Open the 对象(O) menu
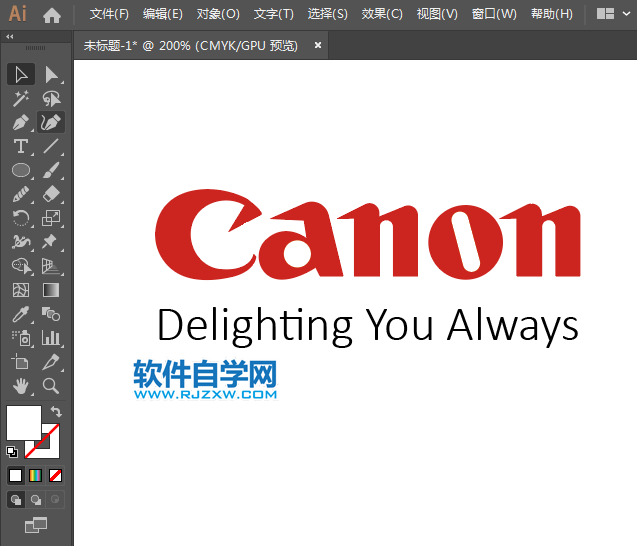 pos(218,14)
